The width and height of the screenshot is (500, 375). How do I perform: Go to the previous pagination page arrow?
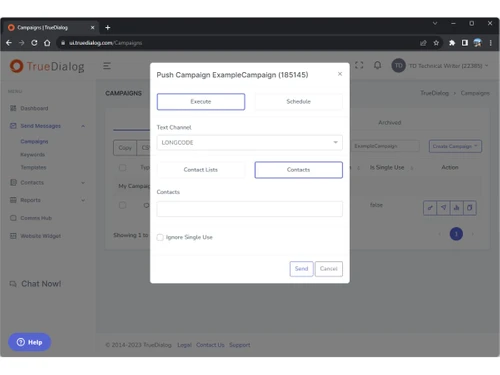[x=440, y=234]
